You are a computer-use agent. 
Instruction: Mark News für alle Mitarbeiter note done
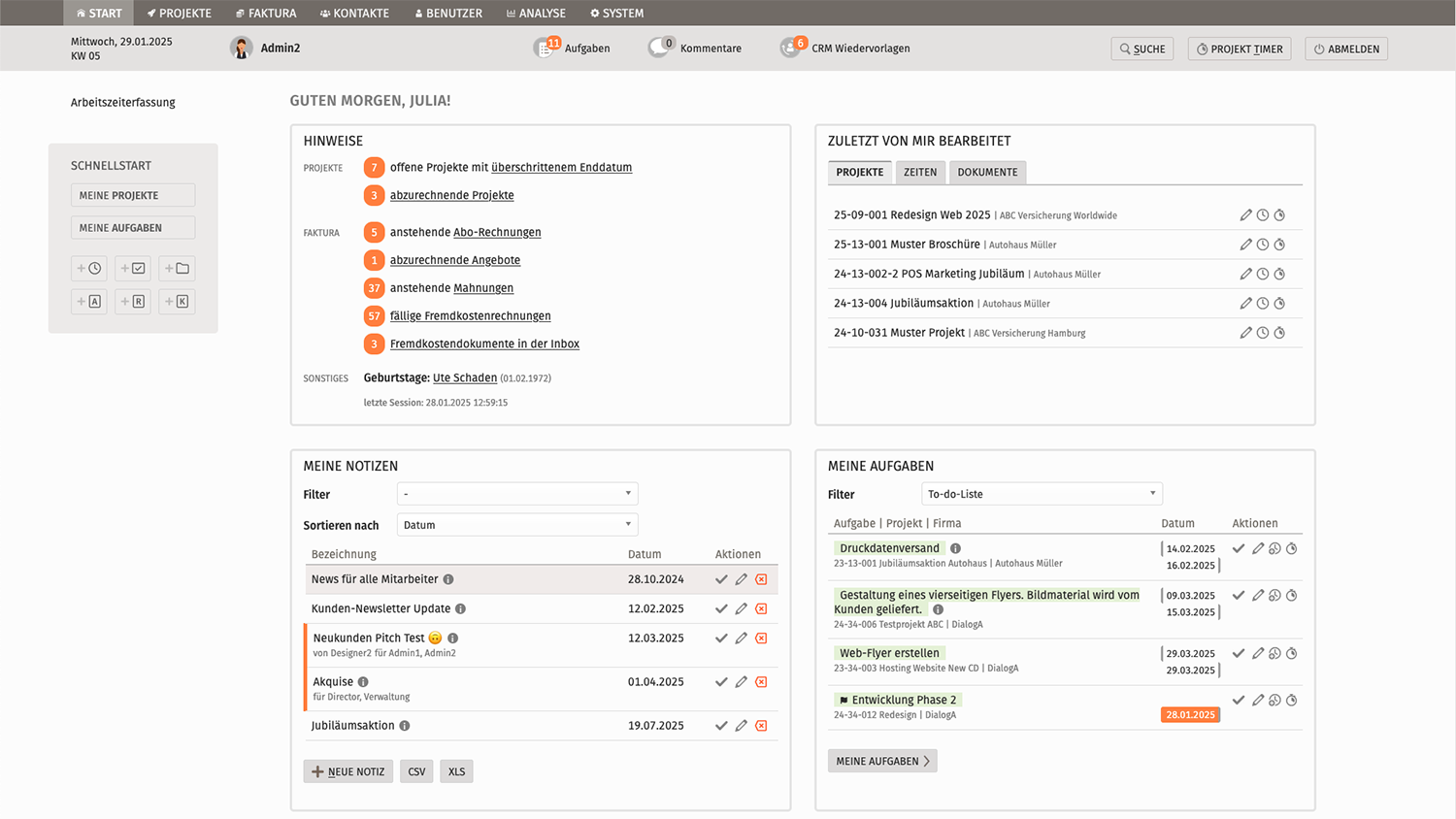coord(721,579)
